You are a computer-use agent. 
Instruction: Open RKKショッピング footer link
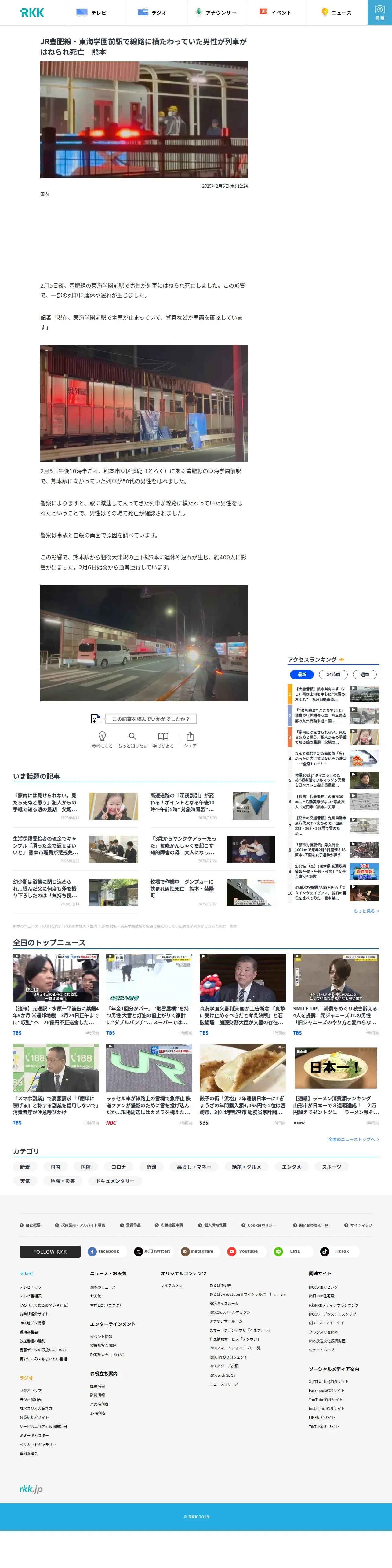(323, 1287)
